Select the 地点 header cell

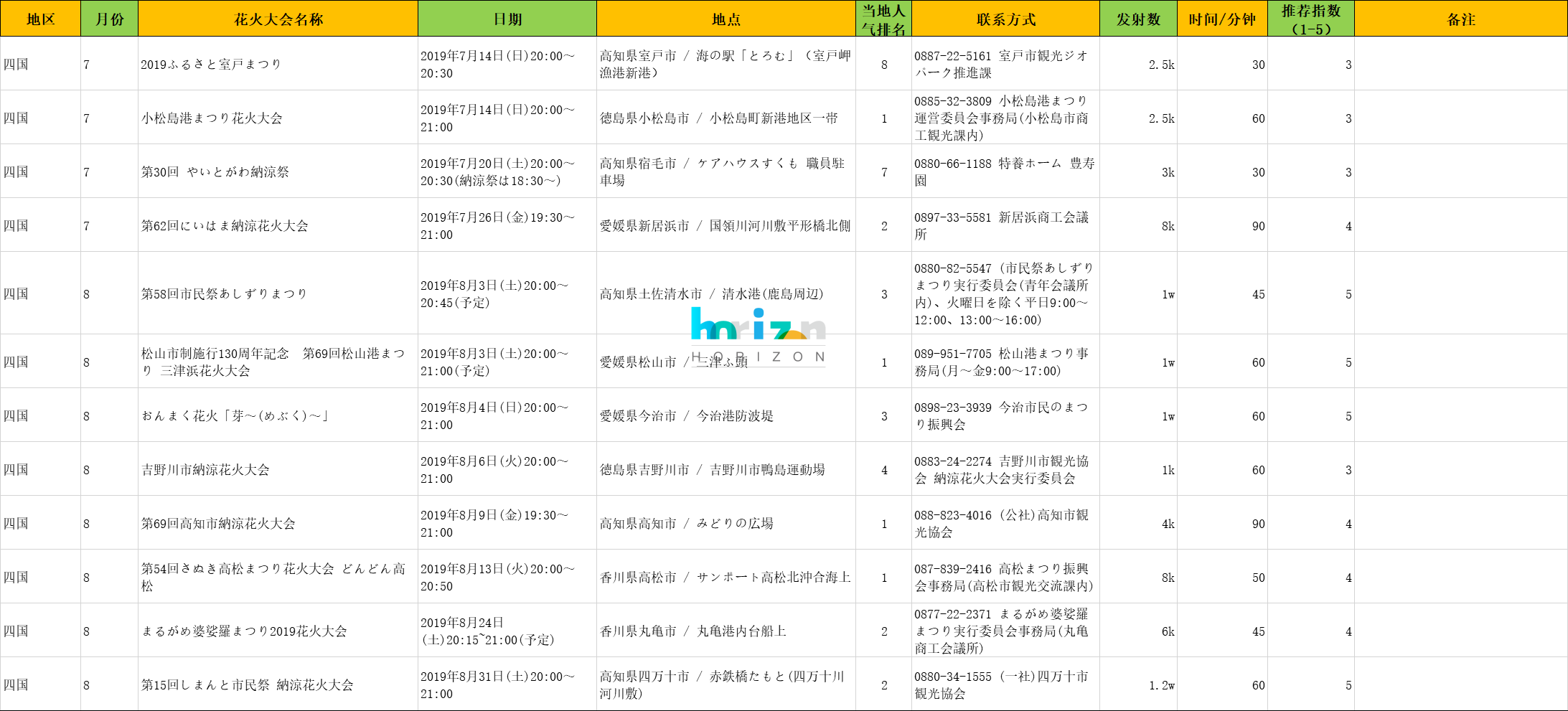click(x=726, y=19)
